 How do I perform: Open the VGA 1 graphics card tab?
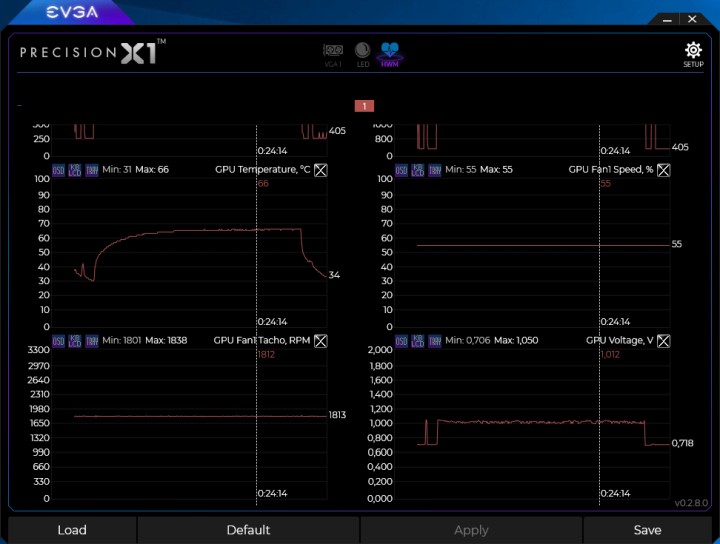click(x=333, y=56)
